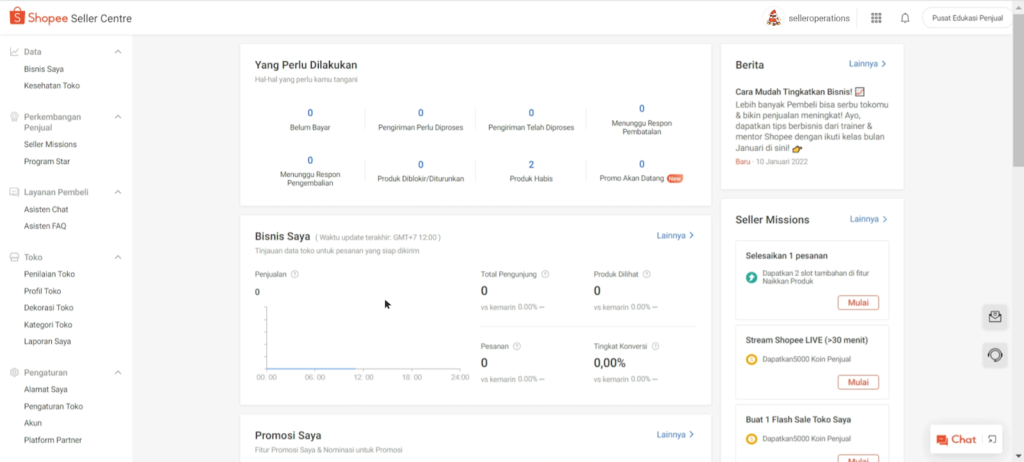The width and height of the screenshot is (1024, 462).
Task: Click the Pusat Edukasi Penjual button
Action: (967, 18)
